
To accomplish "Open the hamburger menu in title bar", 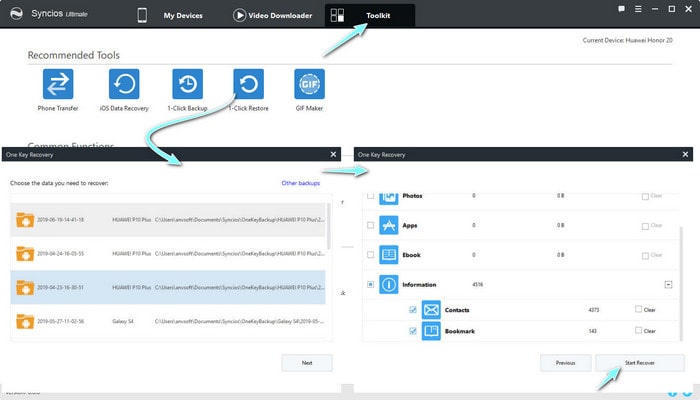I will click(638, 9).
